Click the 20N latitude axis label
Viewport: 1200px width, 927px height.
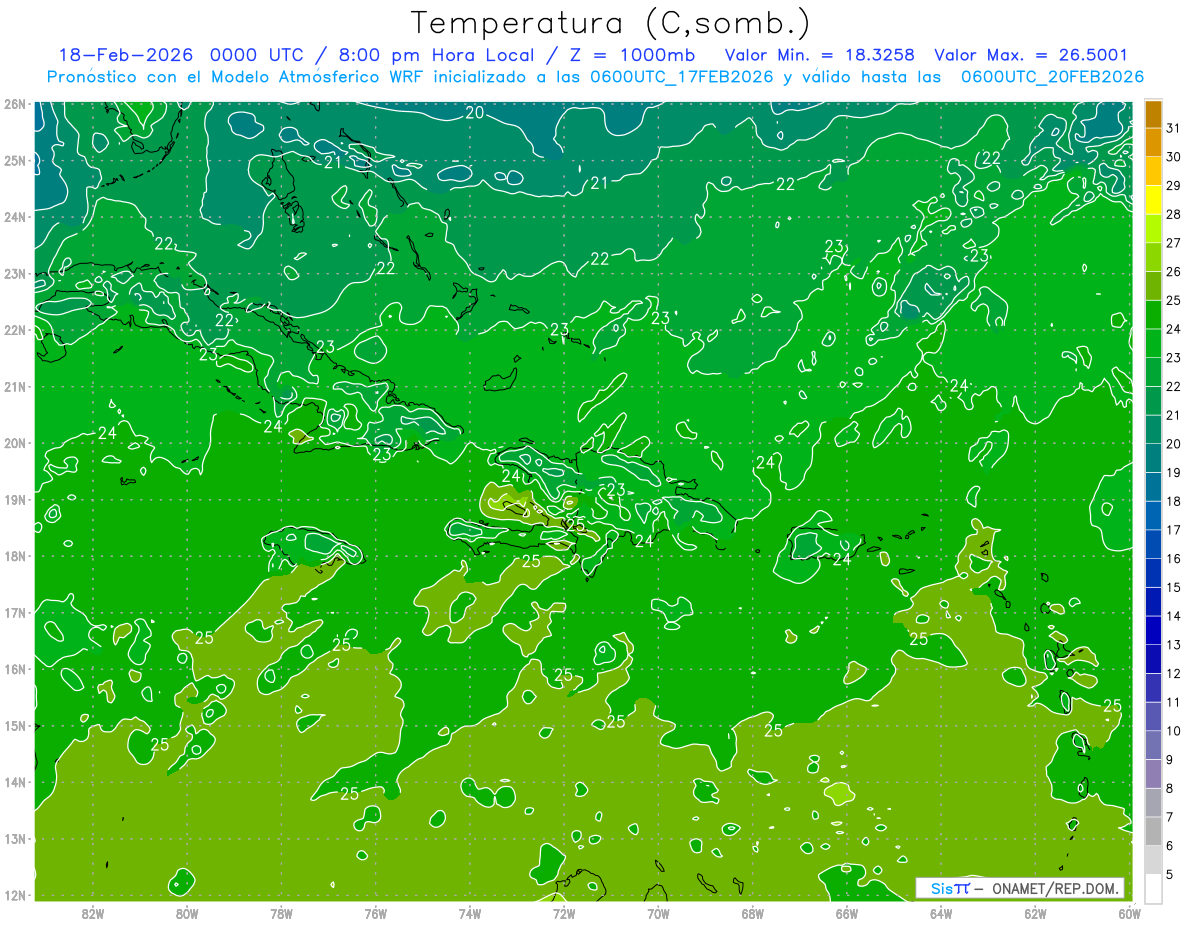pyautogui.click(x=14, y=443)
